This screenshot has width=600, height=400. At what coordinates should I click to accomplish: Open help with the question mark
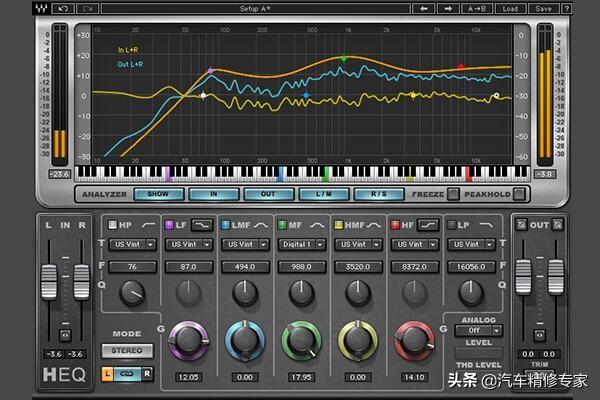(567, 8)
